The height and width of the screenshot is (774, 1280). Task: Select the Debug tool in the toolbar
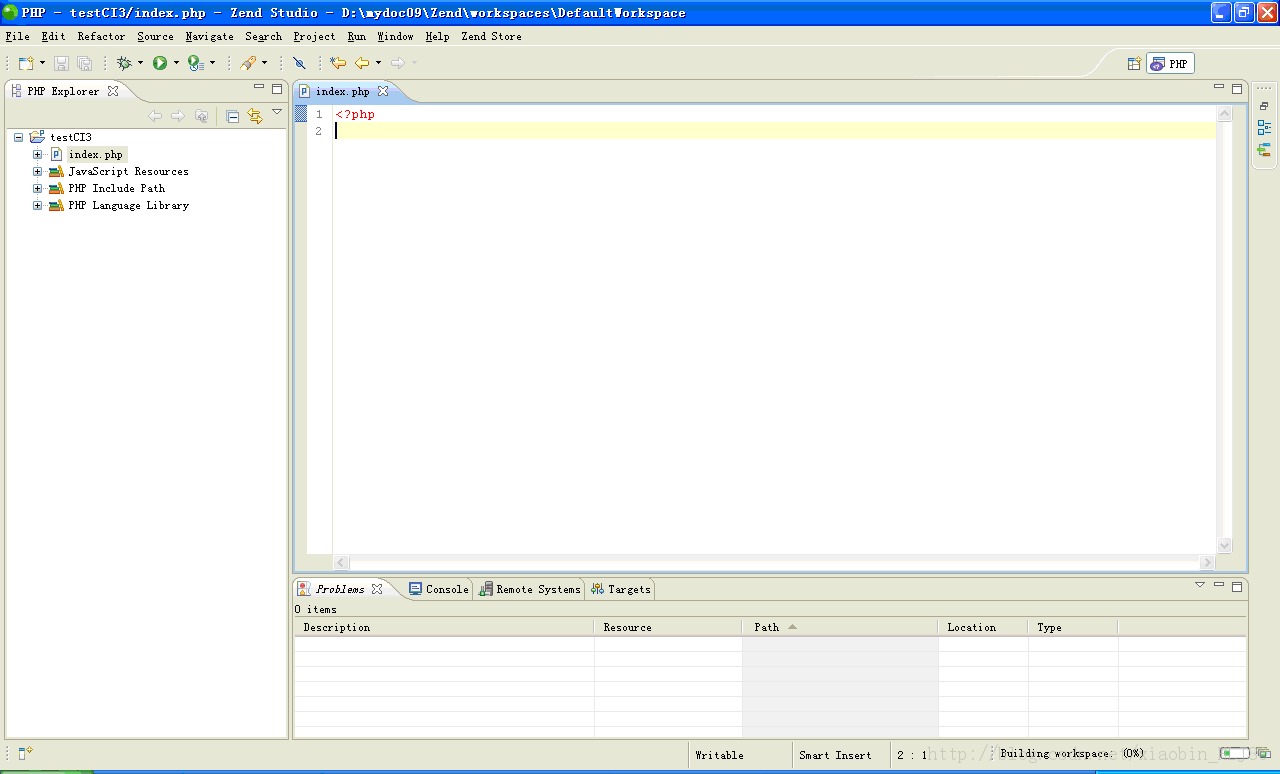click(x=122, y=62)
